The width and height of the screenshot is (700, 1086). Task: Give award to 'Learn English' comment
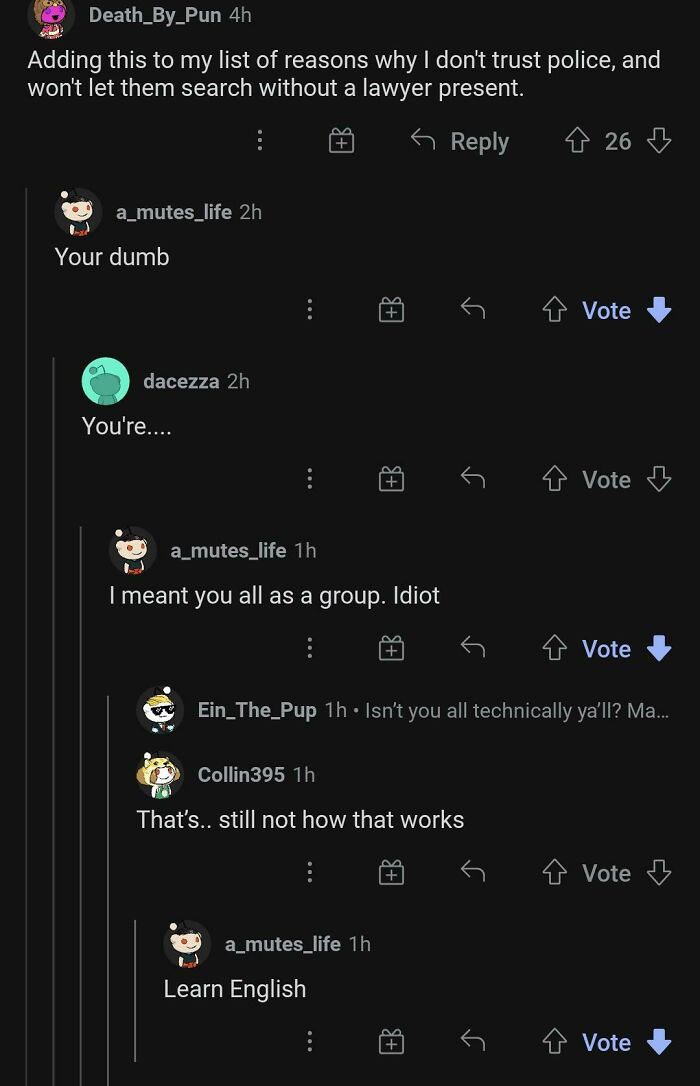(391, 1043)
